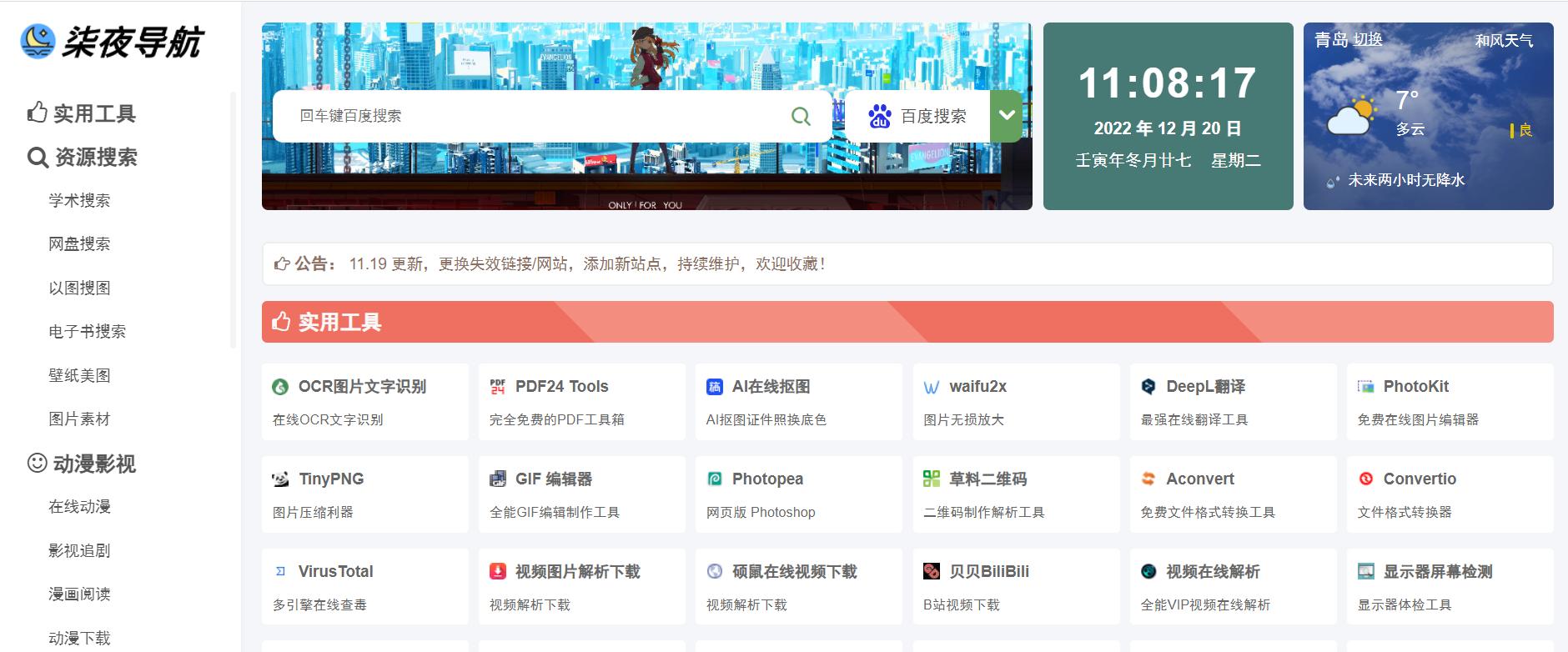This screenshot has width=1568, height=652.
Task: Click the hand-pointer icon beside 公告
Action: [x=282, y=264]
